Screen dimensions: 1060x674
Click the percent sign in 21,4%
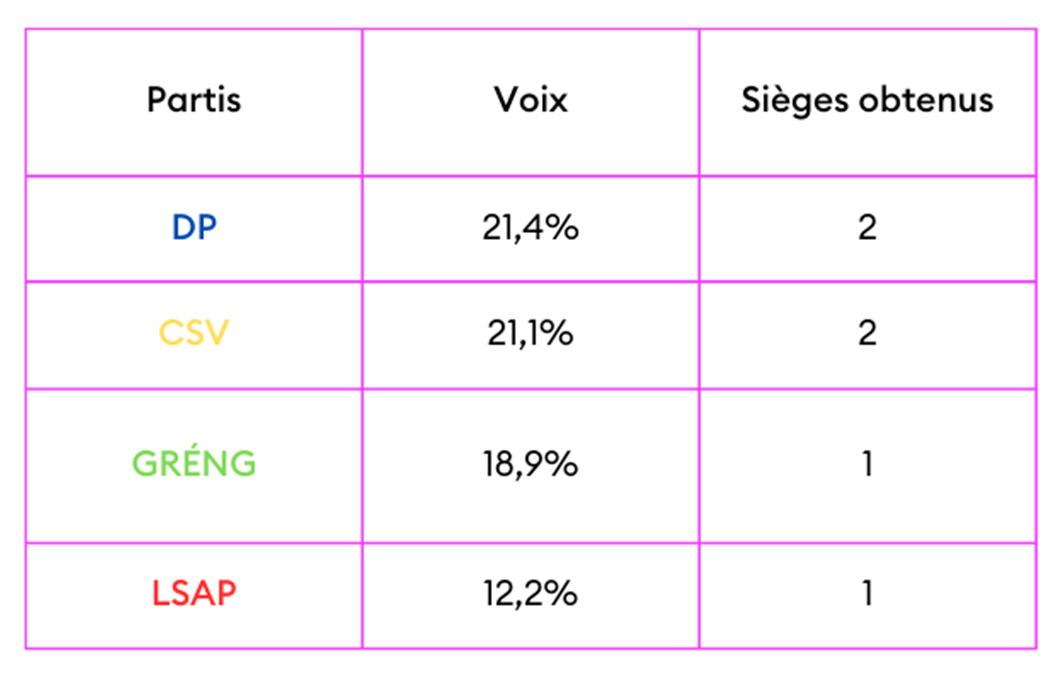(564, 228)
